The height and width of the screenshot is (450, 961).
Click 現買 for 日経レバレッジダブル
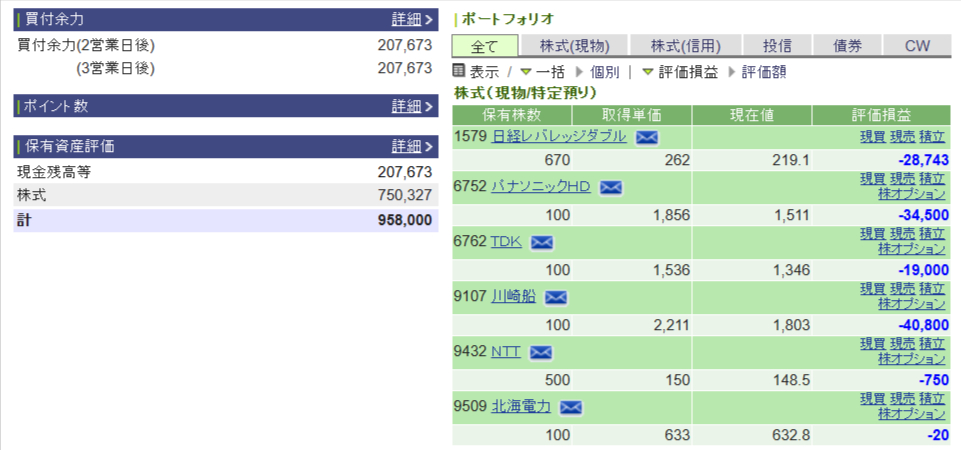[873, 136]
